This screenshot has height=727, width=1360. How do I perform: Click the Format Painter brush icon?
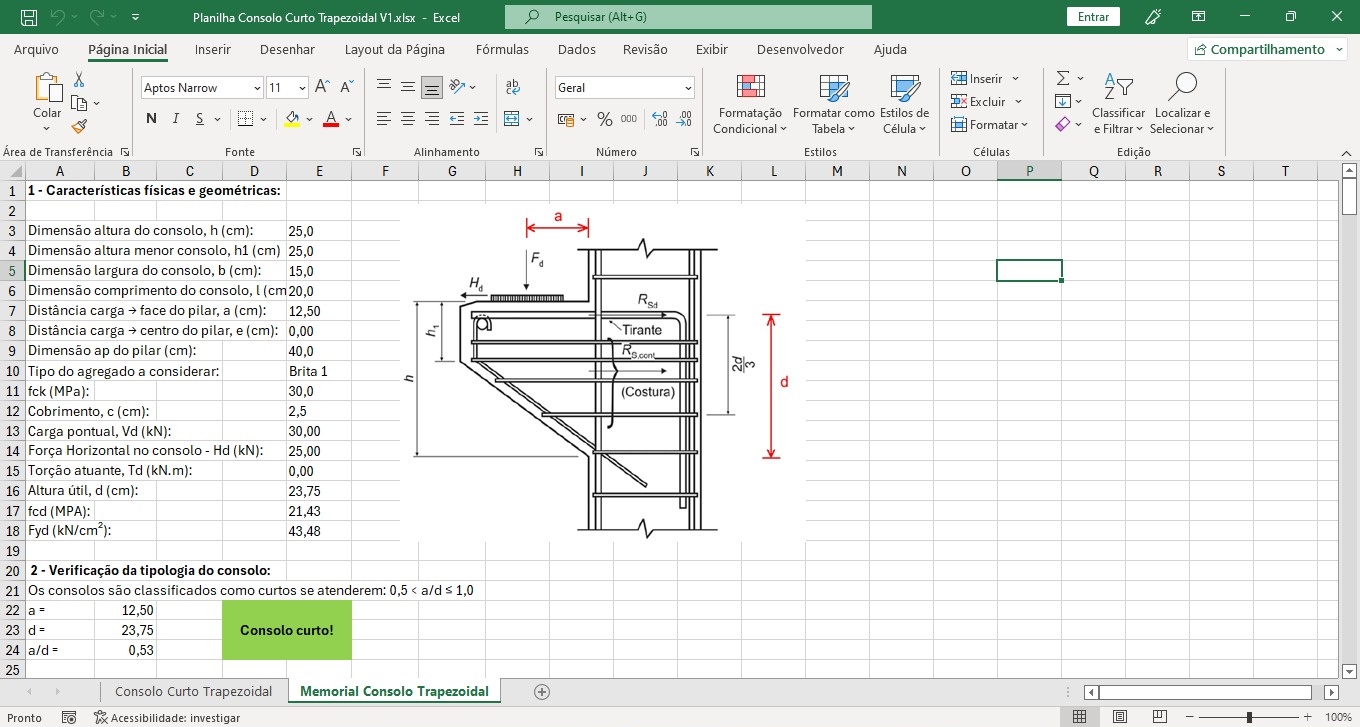point(79,126)
